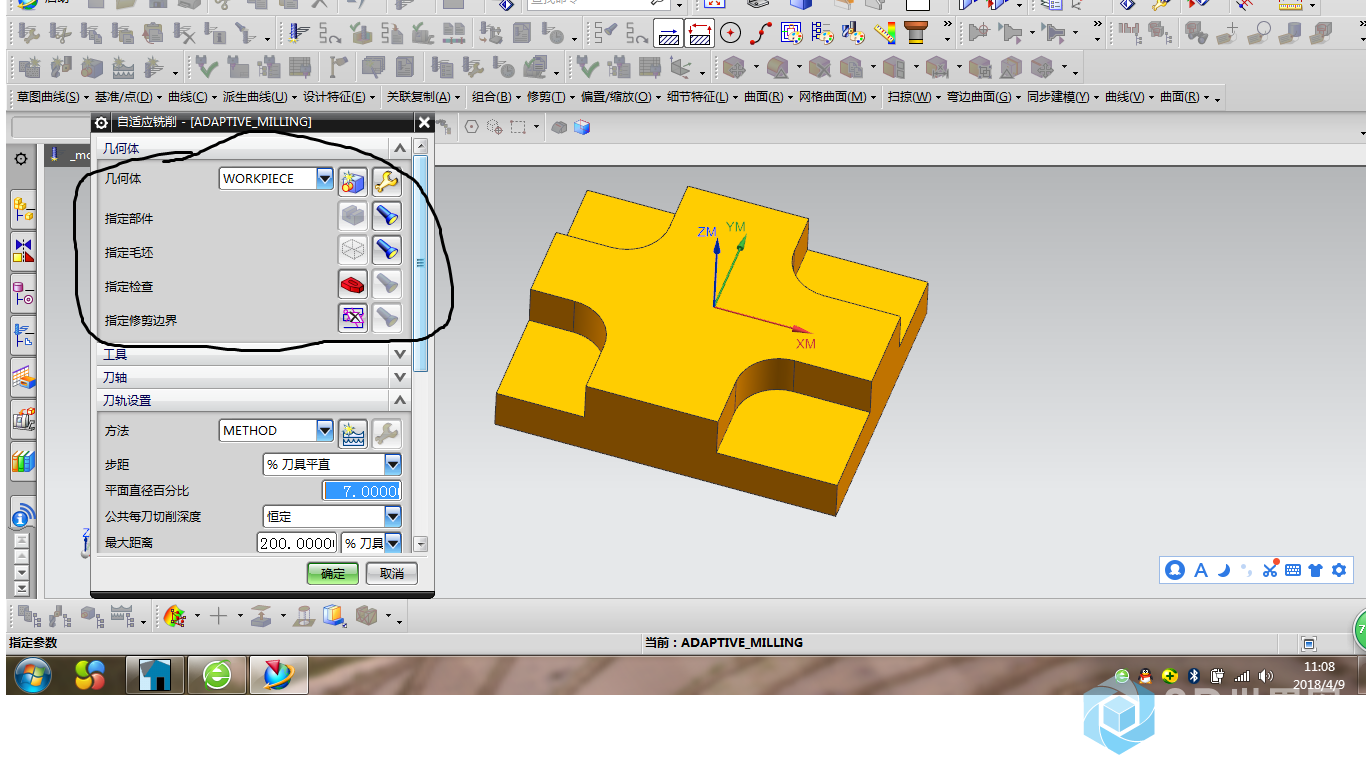Click greyed flashlight in 指定检查 row
The width and height of the screenshot is (1366, 768).
point(386,284)
